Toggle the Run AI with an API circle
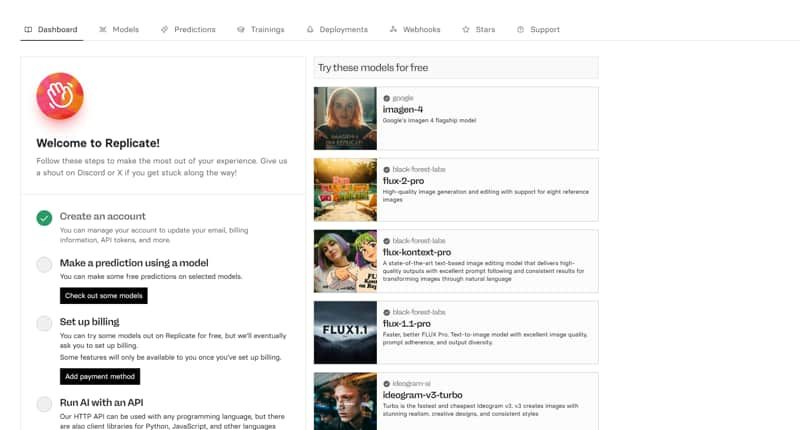800x430 pixels. 44,404
